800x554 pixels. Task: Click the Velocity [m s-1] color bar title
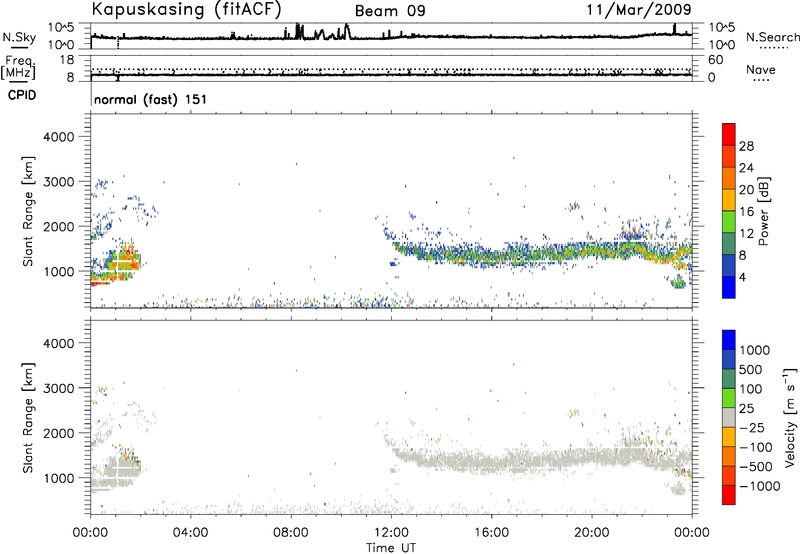pos(790,417)
